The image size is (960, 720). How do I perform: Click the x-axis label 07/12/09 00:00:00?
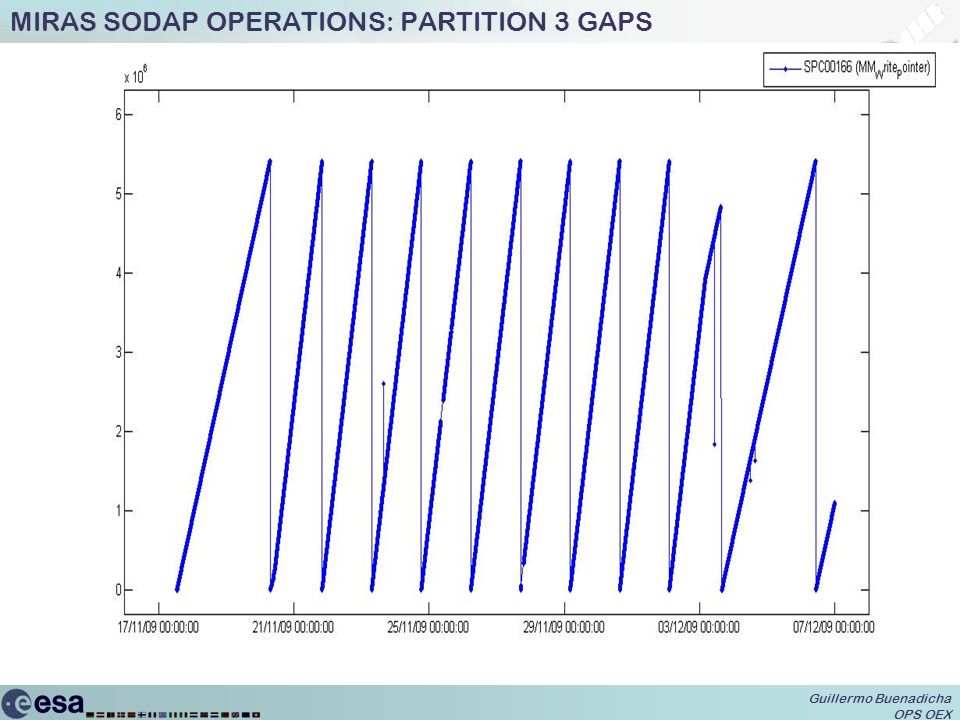[x=834, y=627]
